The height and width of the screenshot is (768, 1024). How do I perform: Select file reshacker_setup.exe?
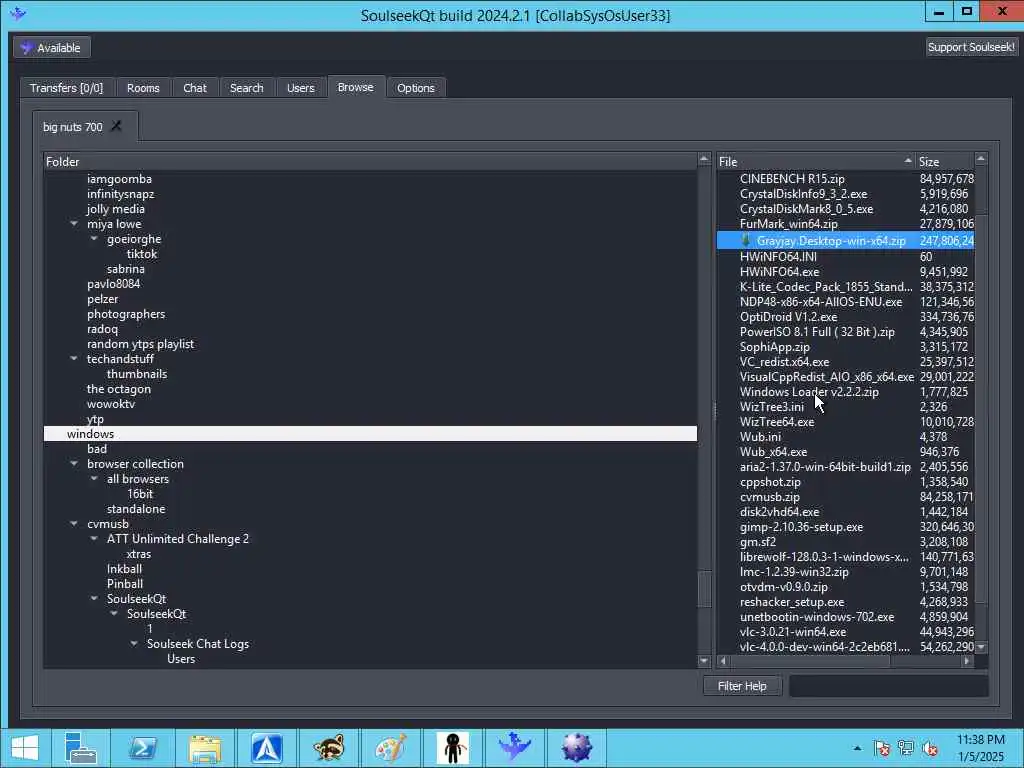(792, 602)
